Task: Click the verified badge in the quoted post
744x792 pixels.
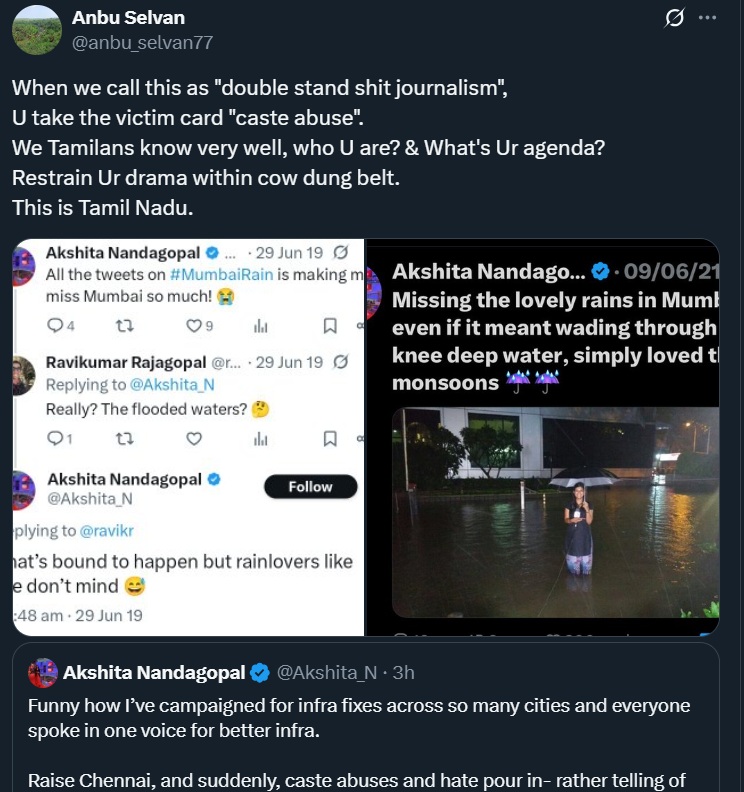Action: click(258, 671)
